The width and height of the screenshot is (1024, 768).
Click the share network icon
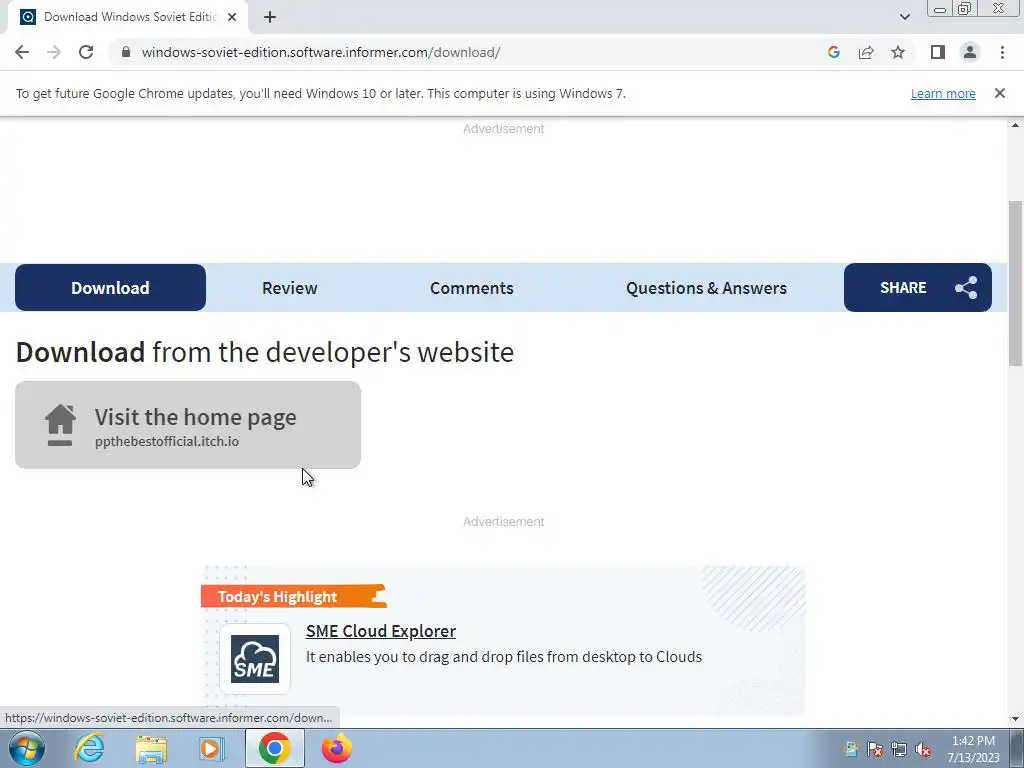click(x=966, y=287)
